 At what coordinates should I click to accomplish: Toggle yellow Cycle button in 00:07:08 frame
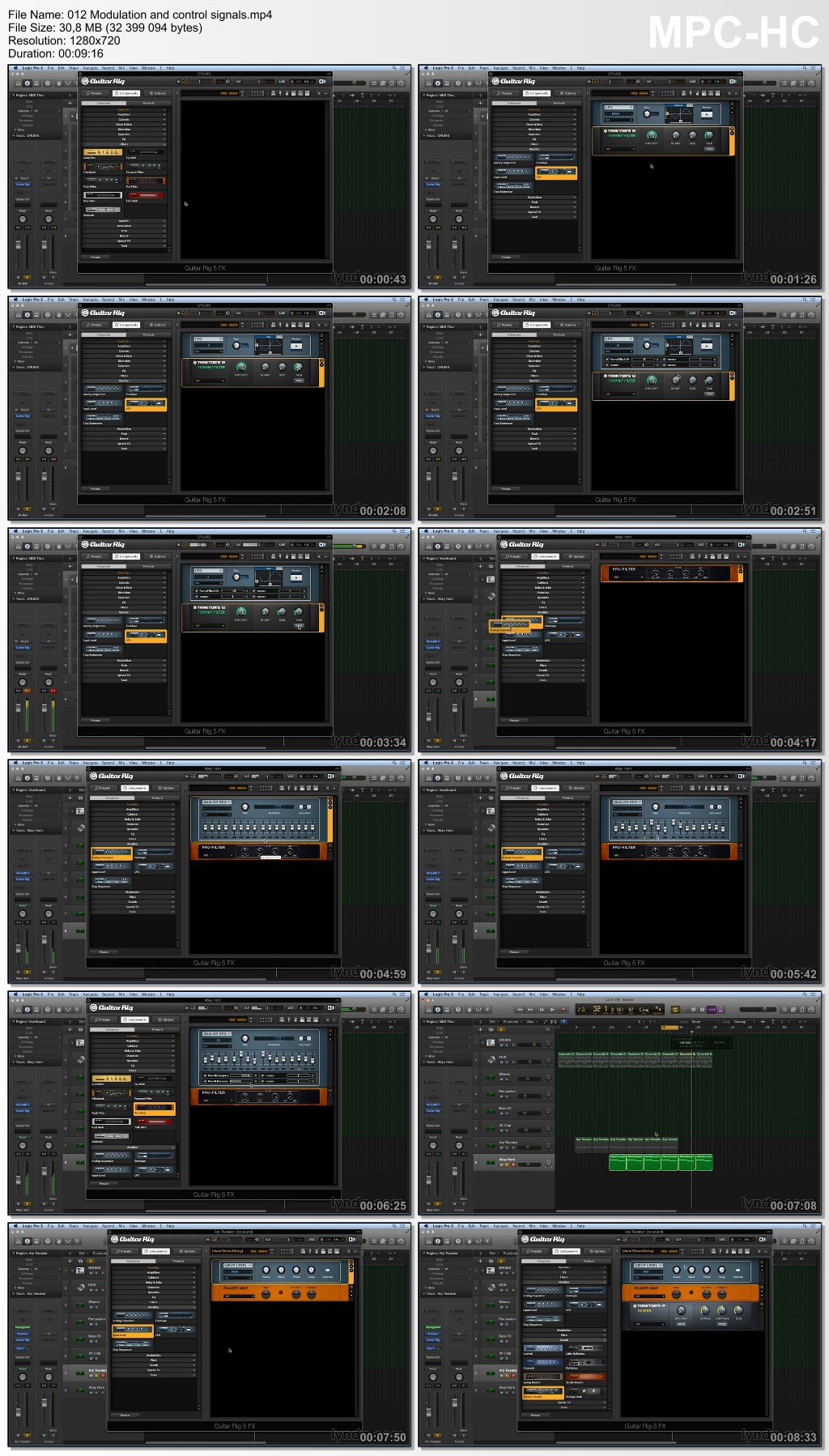[675, 1009]
